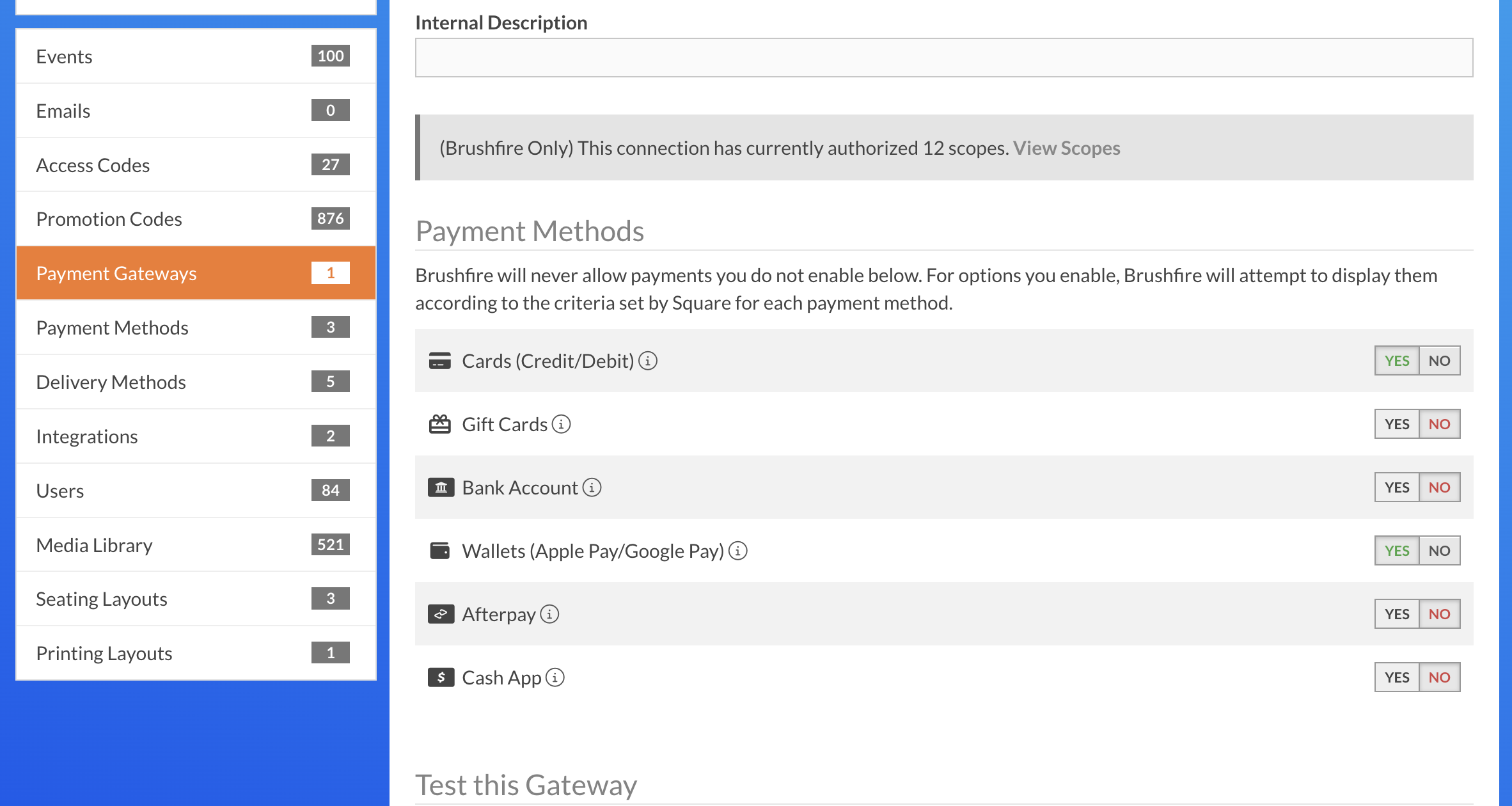Turn on Afterpay payments
The width and height of the screenshot is (1512, 806).
[x=1397, y=613]
